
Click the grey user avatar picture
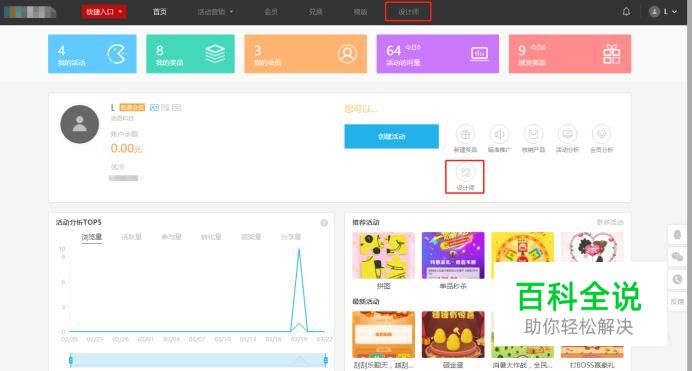(x=79, y=124)
